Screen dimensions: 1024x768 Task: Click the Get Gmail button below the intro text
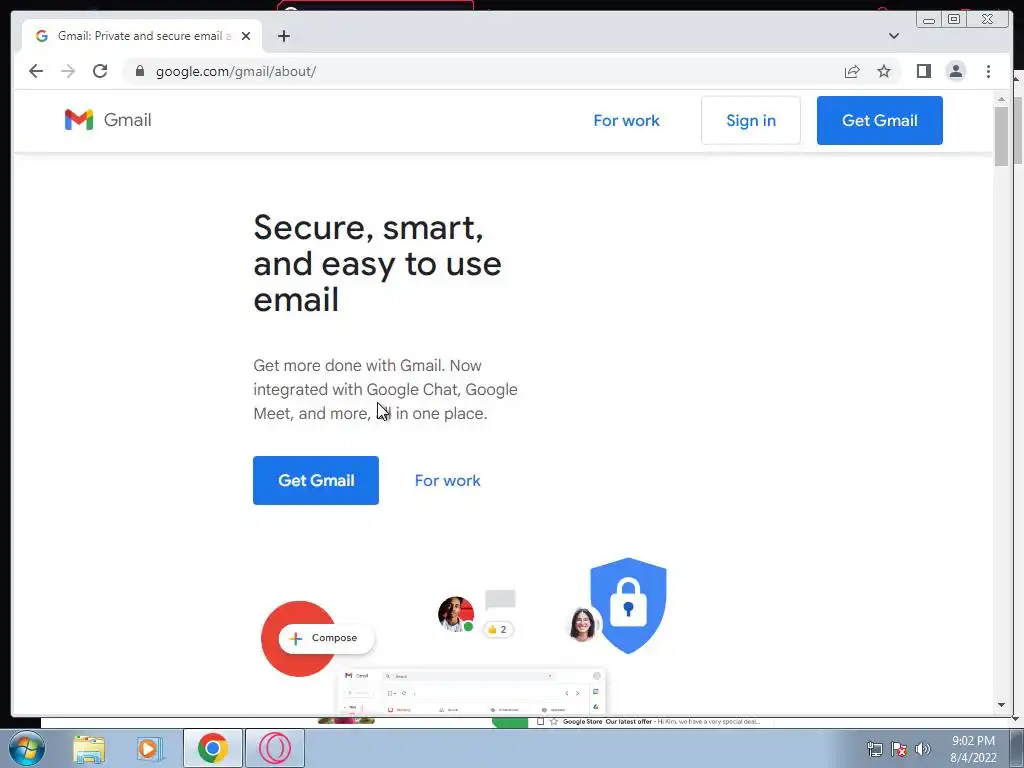(316, 480)
